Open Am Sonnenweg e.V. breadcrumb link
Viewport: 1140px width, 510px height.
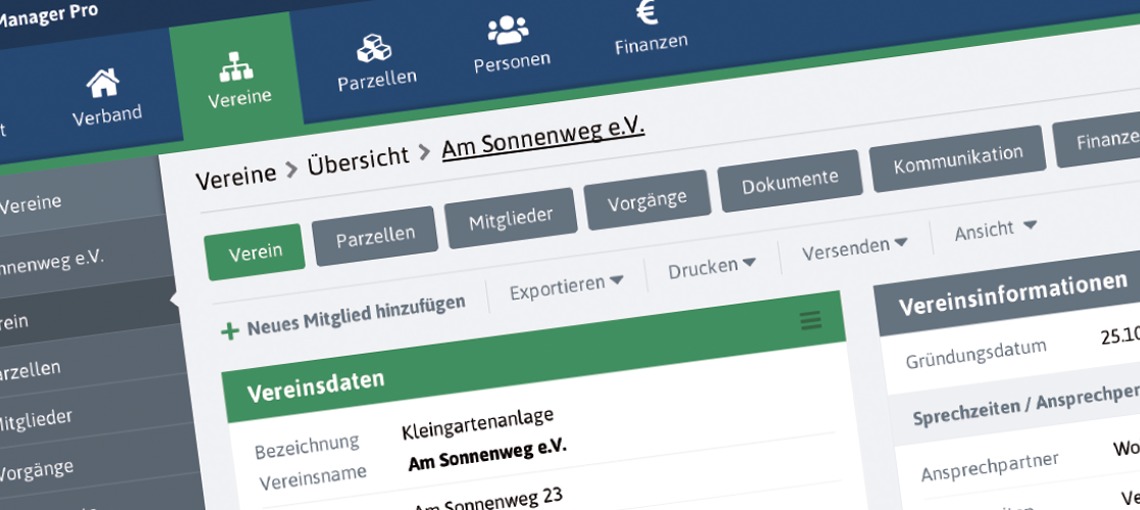click(543, 136)
